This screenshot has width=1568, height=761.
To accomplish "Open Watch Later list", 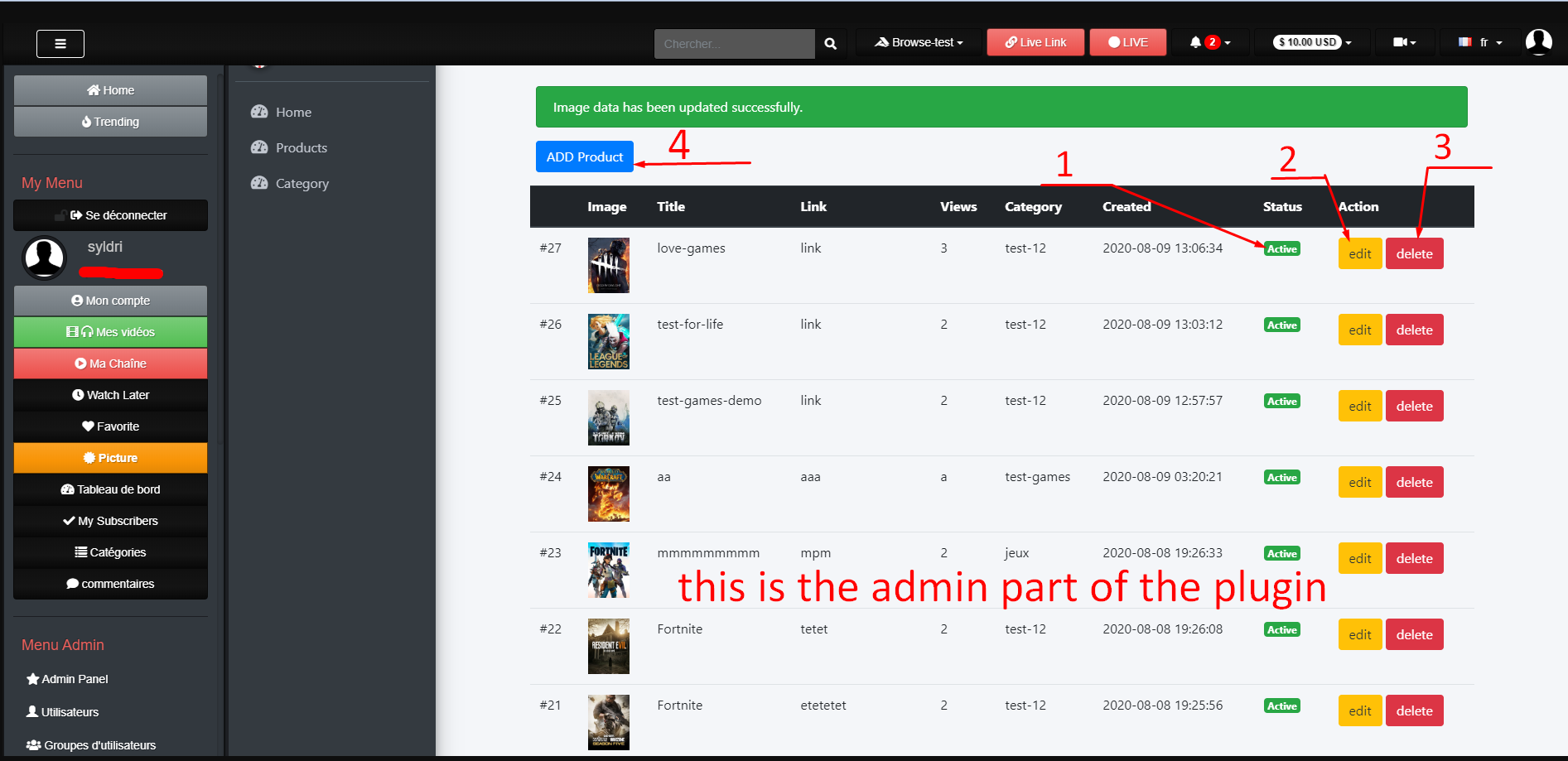I will tap(110, 395).
